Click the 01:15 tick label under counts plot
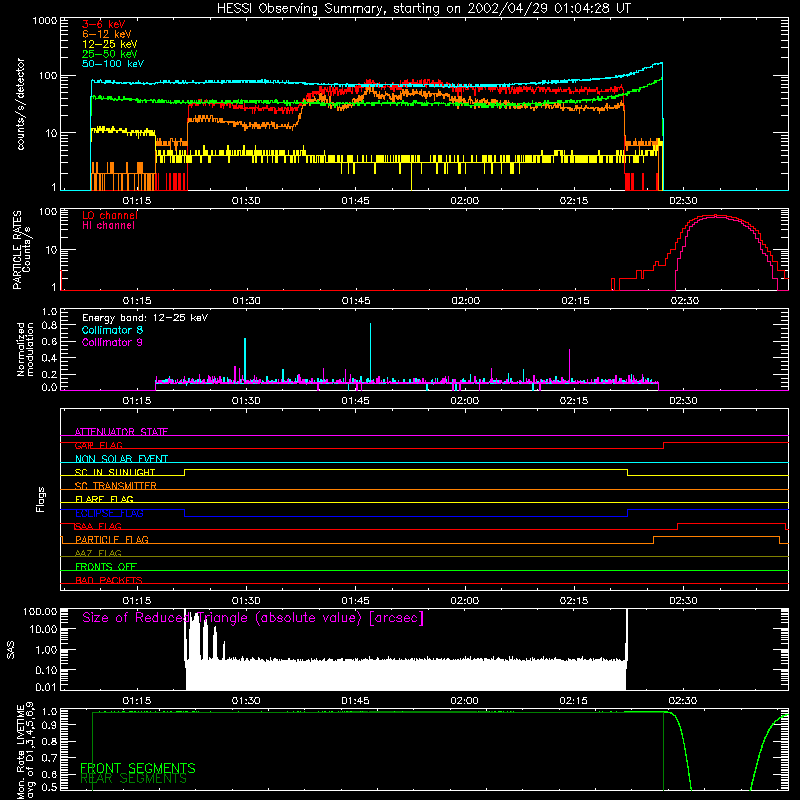The height and width of the screenshot is (800, 800). pyautogui.click(x=137, y=201)
